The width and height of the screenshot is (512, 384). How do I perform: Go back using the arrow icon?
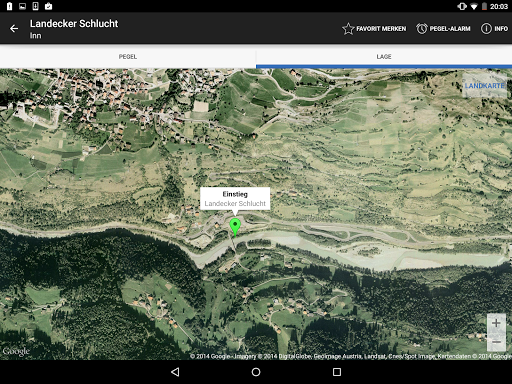14,29
